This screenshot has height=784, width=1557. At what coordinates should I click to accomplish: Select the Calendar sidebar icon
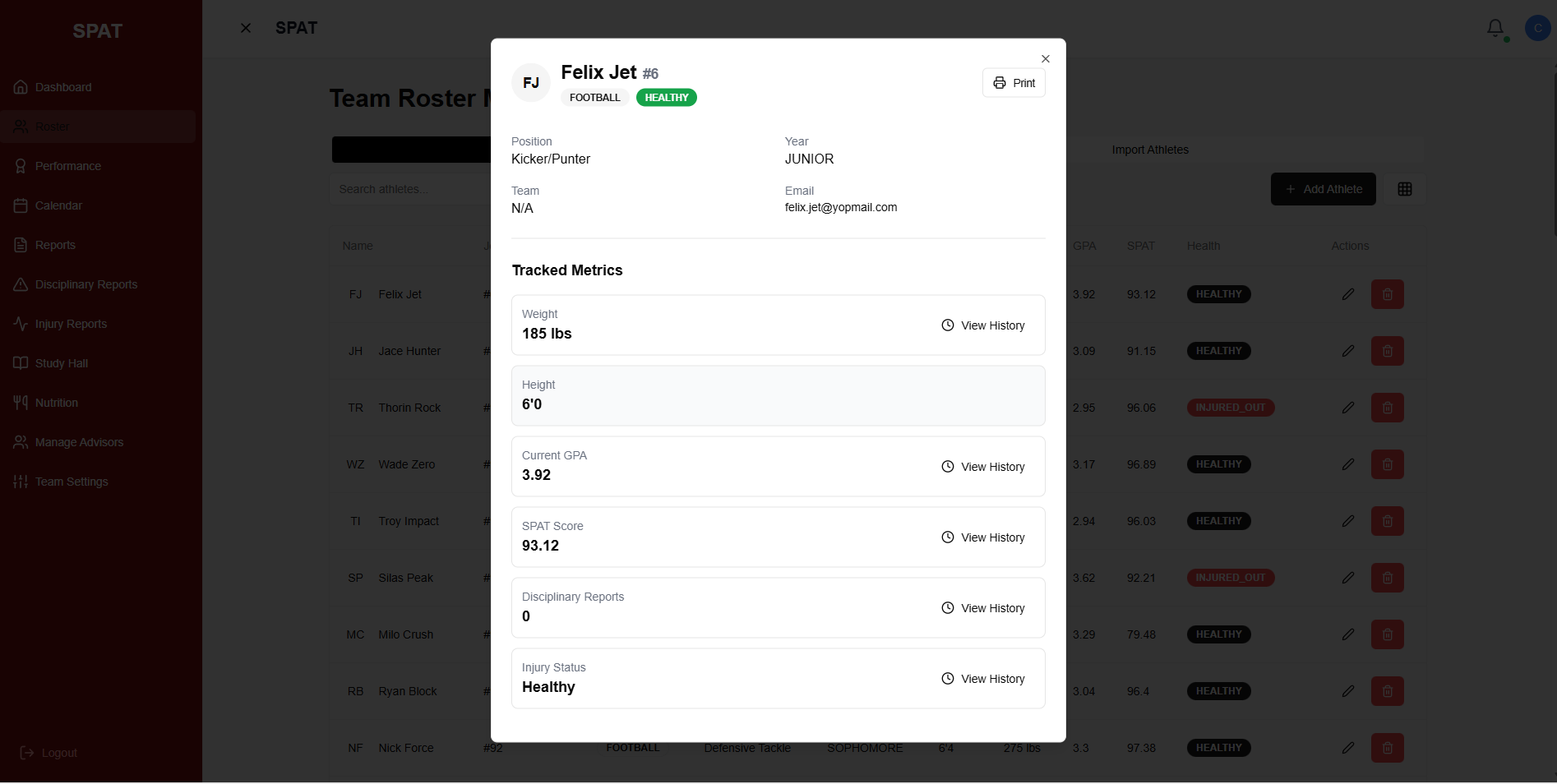click(21, 205)
